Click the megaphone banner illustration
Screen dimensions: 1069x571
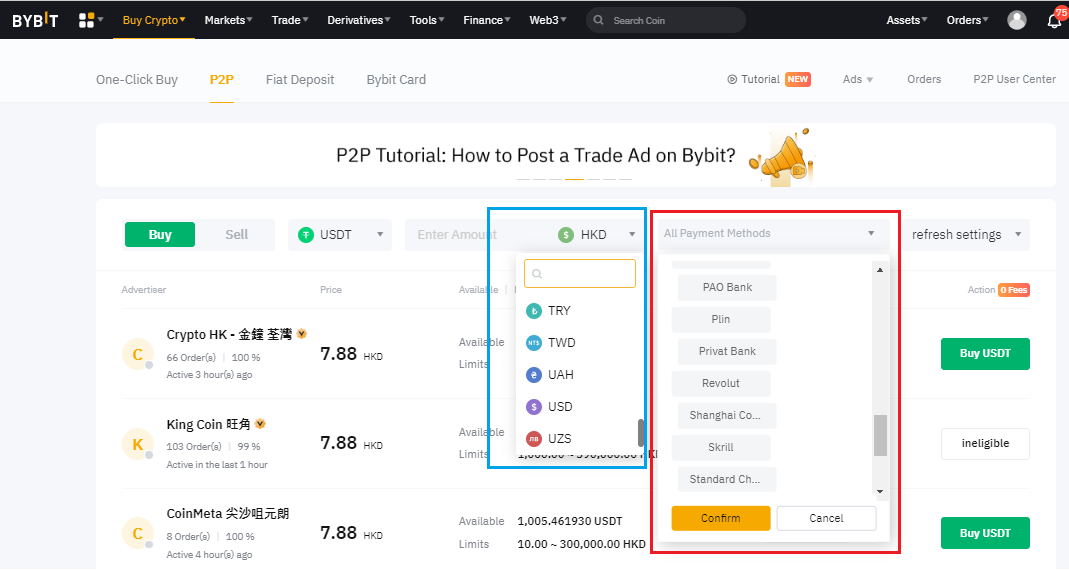781,157
